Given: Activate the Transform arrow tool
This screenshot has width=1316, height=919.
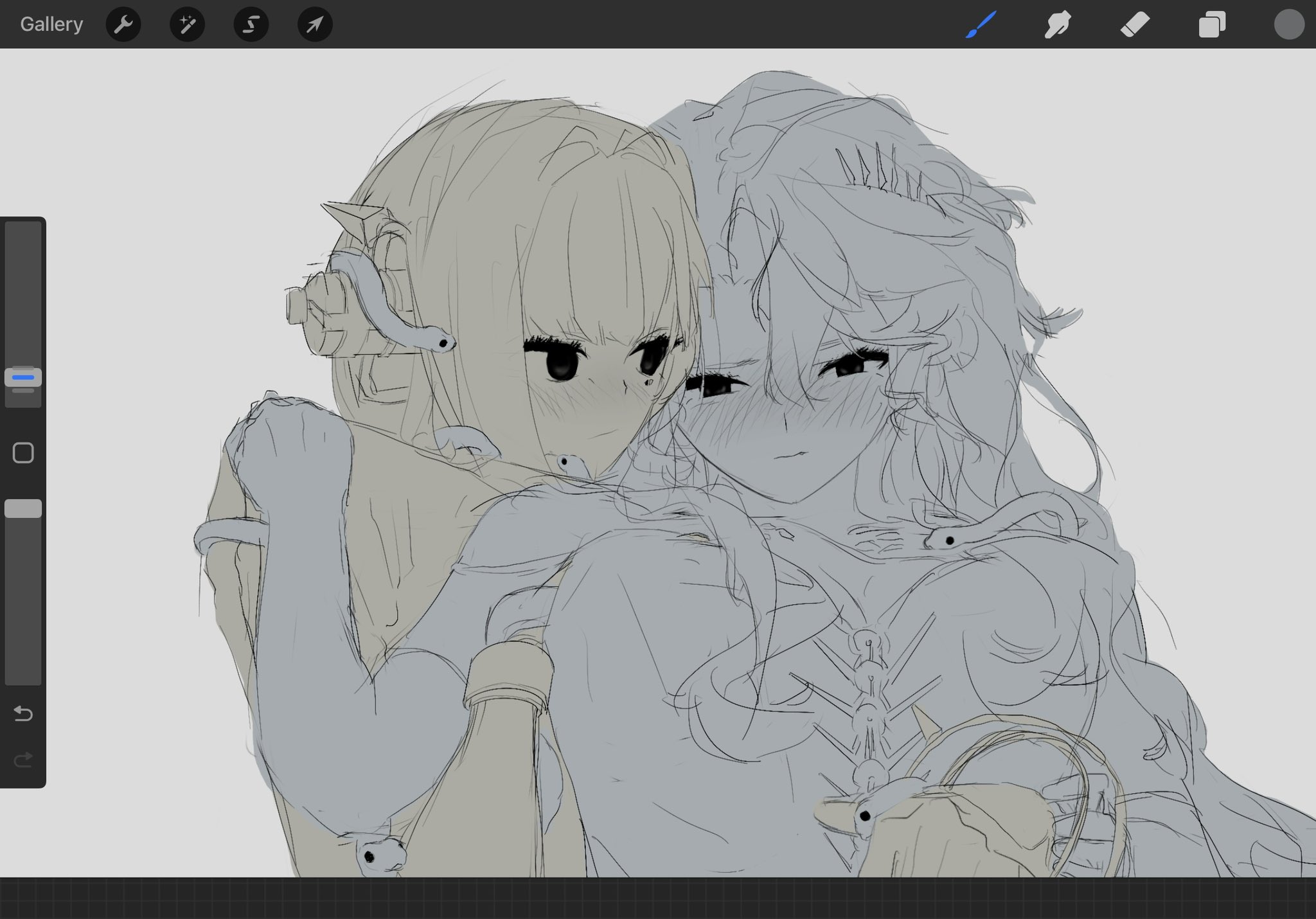Looking at the screenshot, I should tap(315, 24).
